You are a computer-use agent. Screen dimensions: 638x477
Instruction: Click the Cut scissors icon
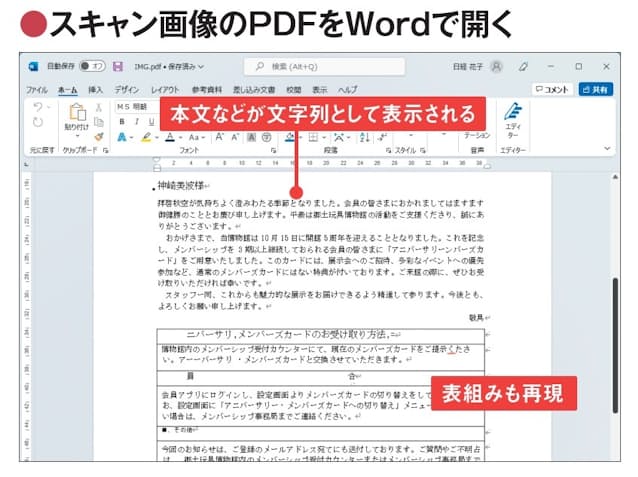click(98, 107)
